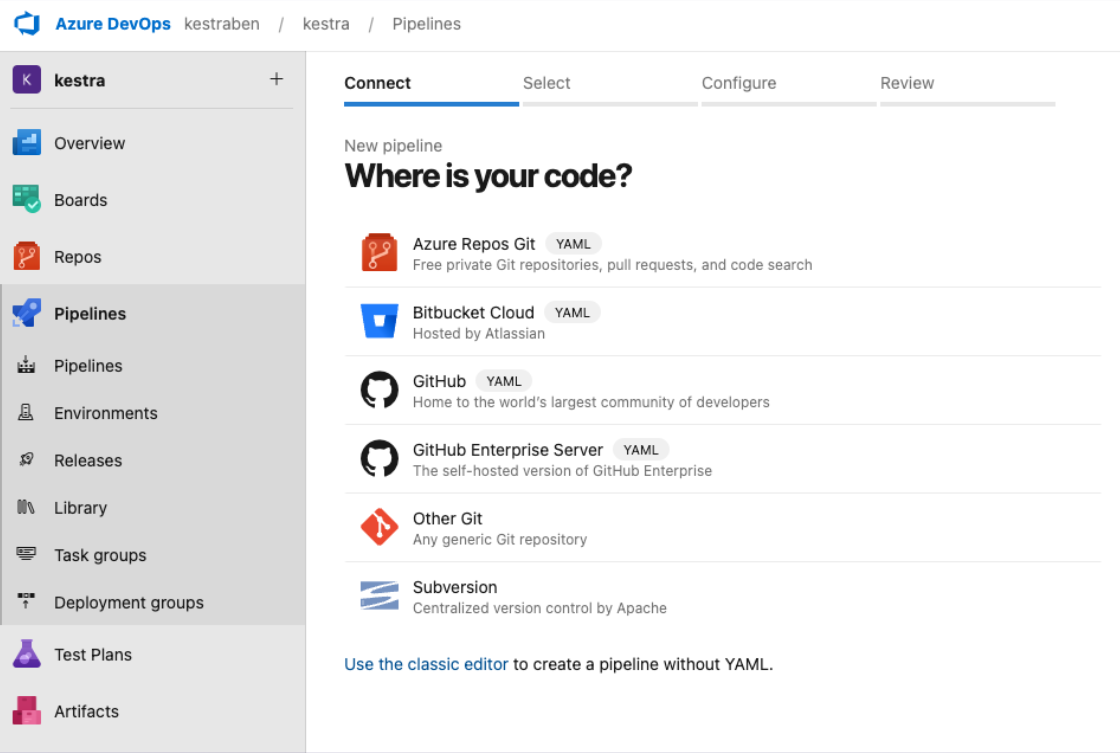Click the GitHub octocat icon
Screen dimensions: 1120x753
(x=379, y=390)
